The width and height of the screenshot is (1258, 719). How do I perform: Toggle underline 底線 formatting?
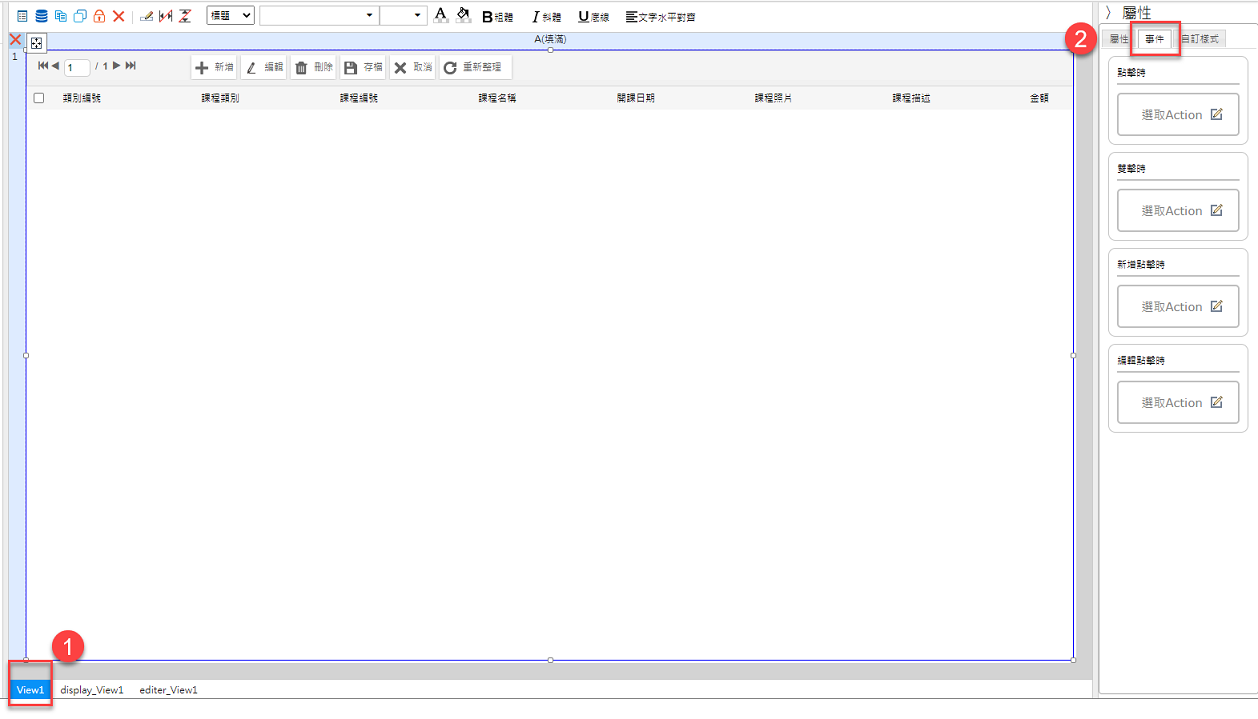593,17
